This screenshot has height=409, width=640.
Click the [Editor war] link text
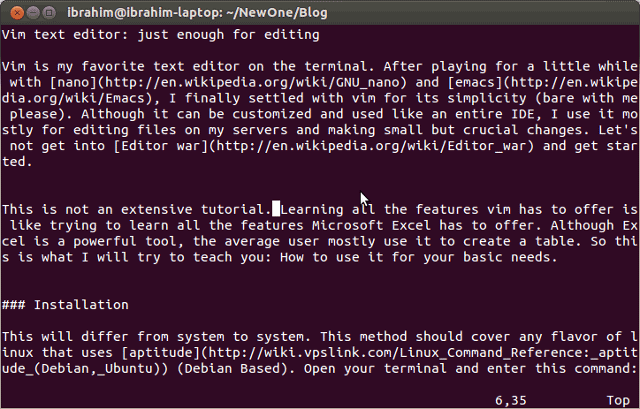coord(161,146)
